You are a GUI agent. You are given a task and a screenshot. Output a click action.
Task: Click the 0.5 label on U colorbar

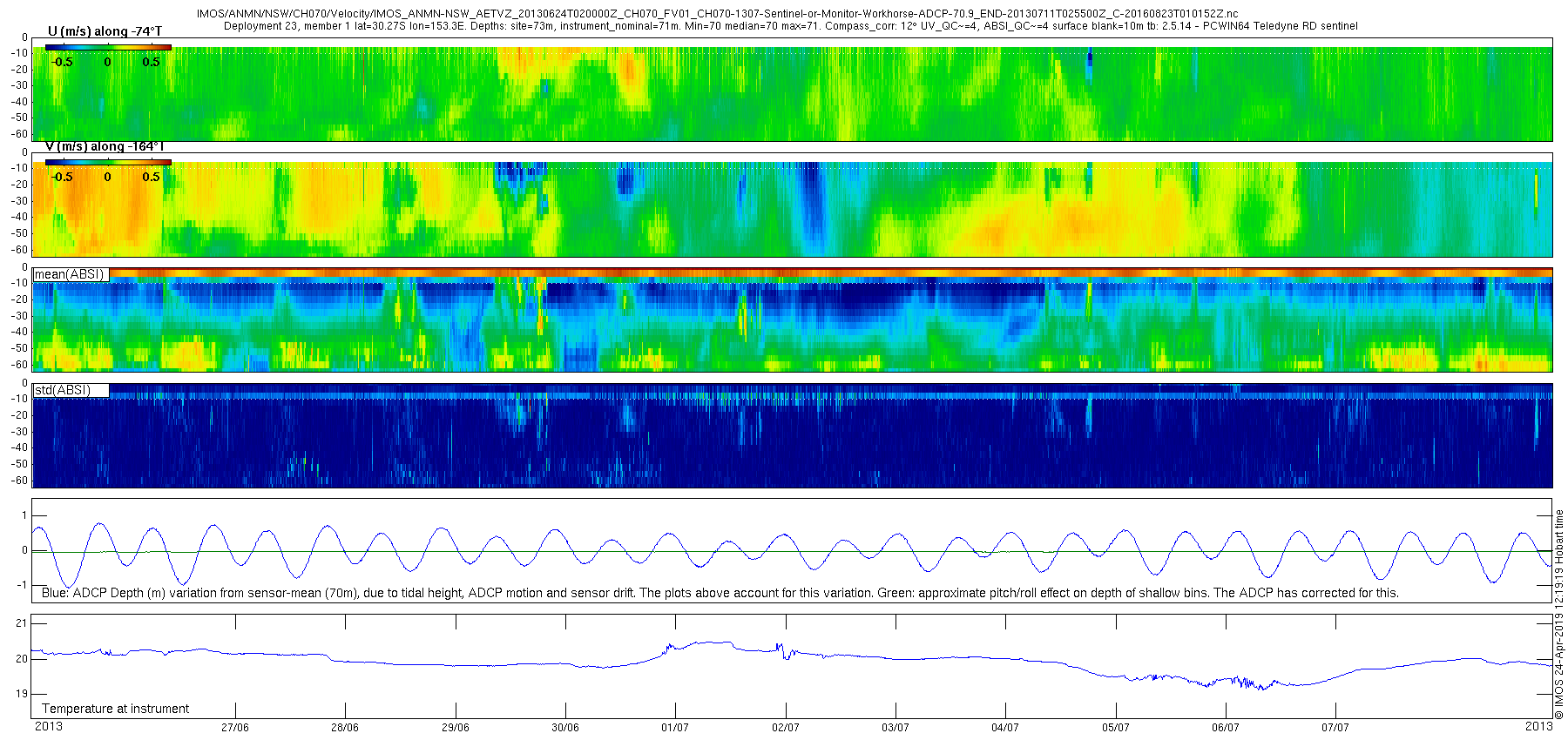click(152, 62)
